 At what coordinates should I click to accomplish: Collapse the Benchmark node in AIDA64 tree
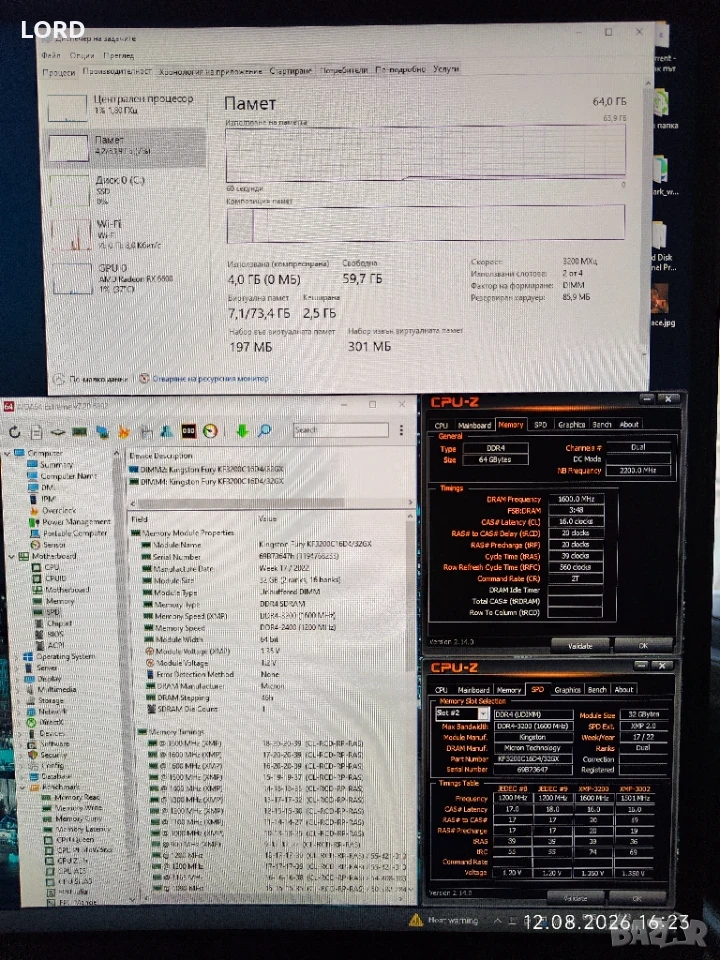click(23, 787)
